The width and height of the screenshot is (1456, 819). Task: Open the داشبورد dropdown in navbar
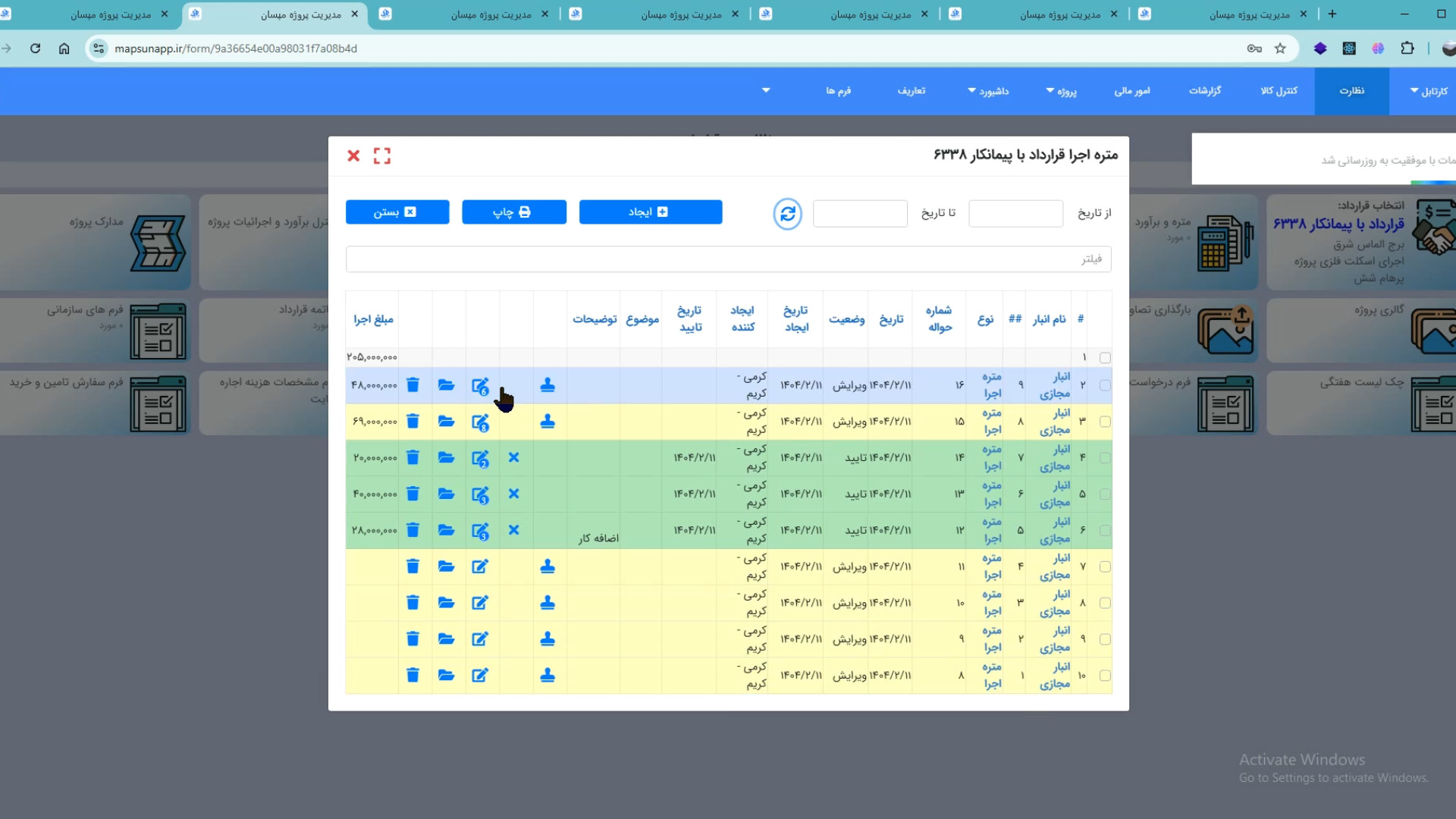pyautogui.click(x=988, y=91)
